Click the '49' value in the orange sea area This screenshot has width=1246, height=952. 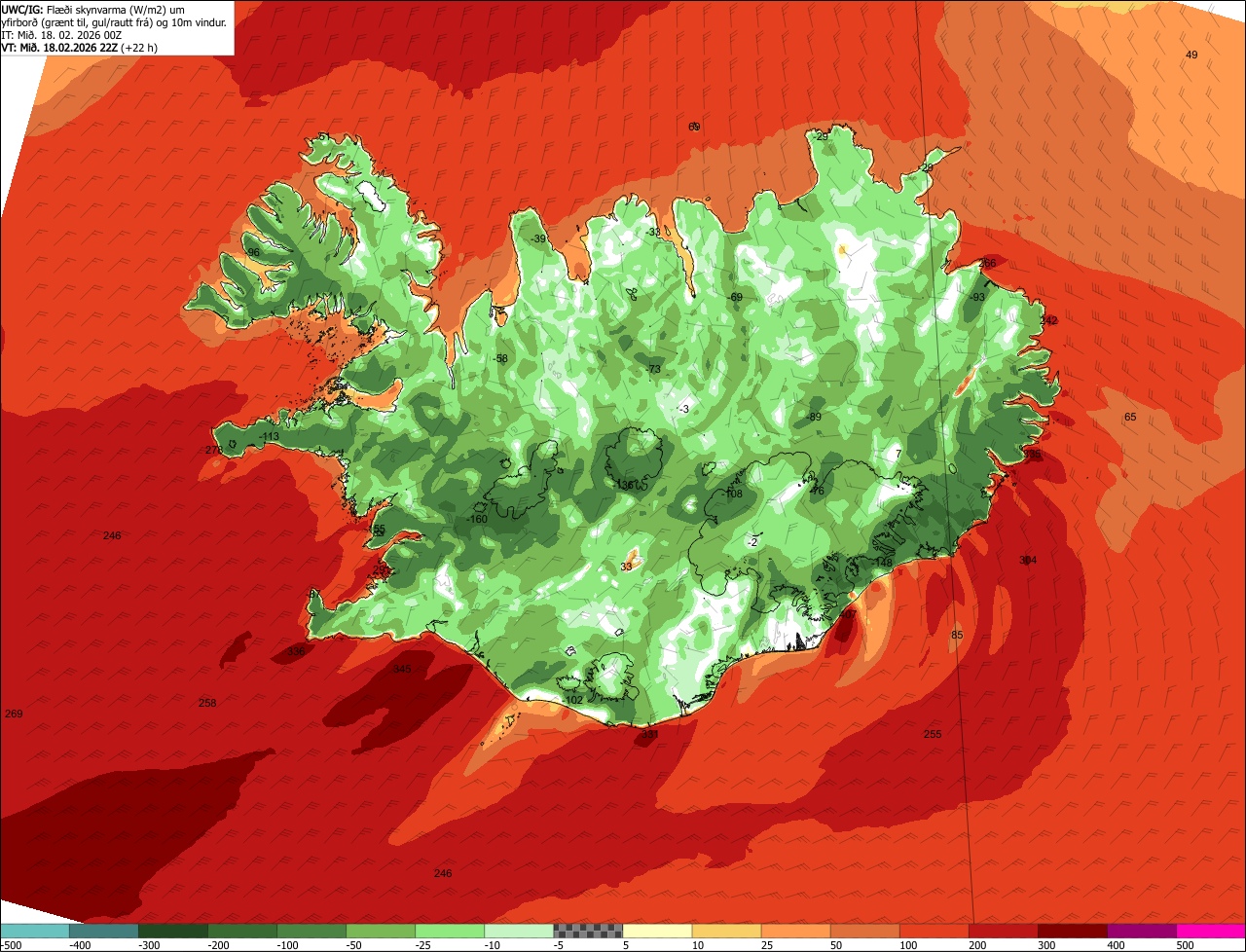point(1191,55)
